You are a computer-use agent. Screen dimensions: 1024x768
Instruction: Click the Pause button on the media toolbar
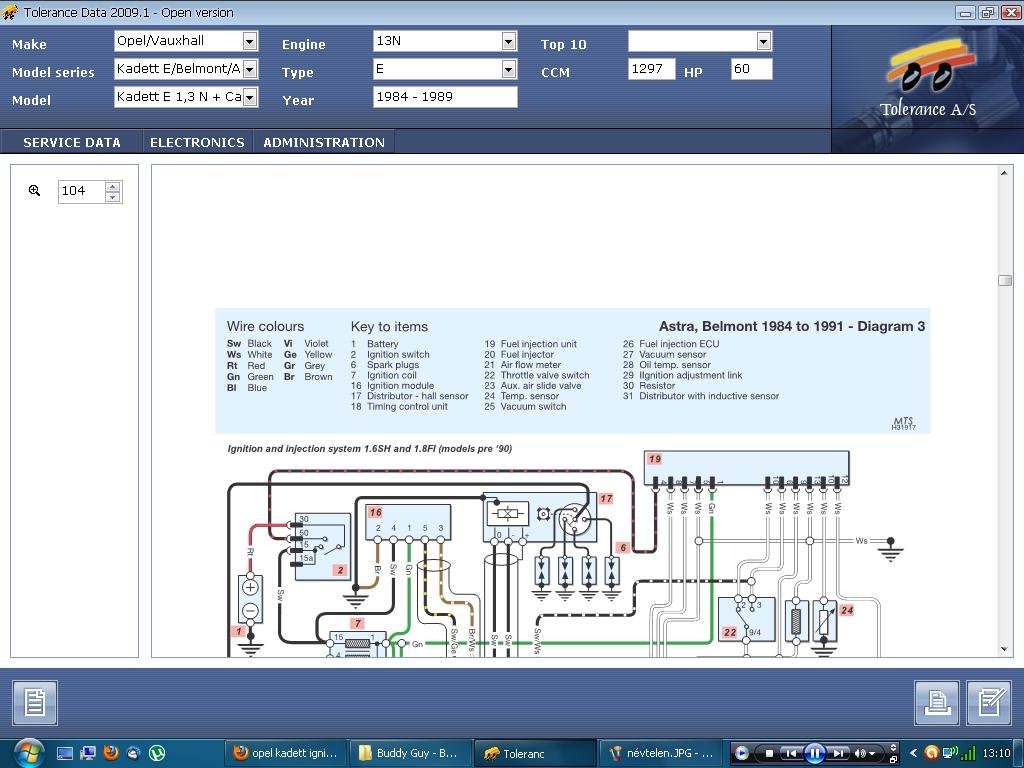pyautogui.click(x=814, y=753)
